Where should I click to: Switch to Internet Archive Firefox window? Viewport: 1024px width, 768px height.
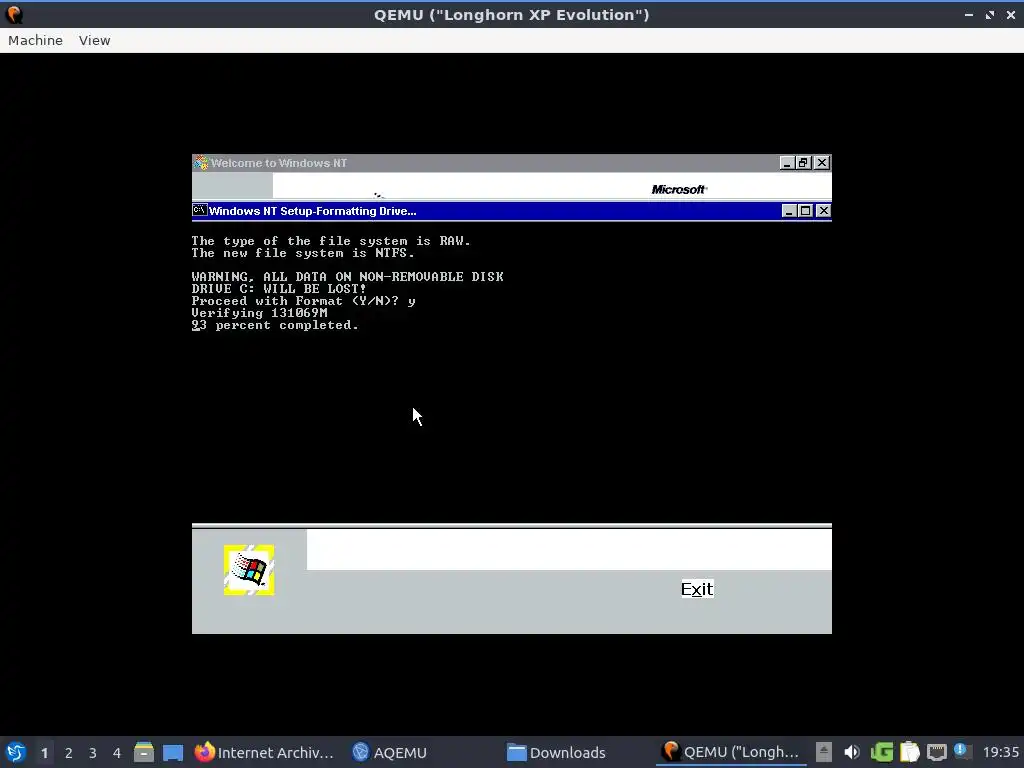click(264, 752)
